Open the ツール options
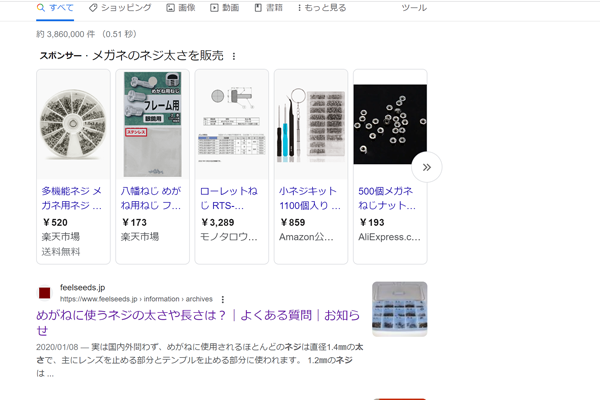 tap(414, 8)
